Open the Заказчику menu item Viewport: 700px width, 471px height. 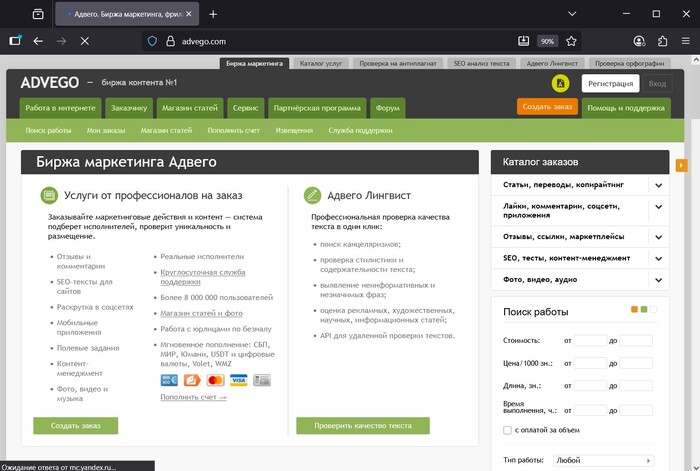pyautogui.click(x=129, y=108)
